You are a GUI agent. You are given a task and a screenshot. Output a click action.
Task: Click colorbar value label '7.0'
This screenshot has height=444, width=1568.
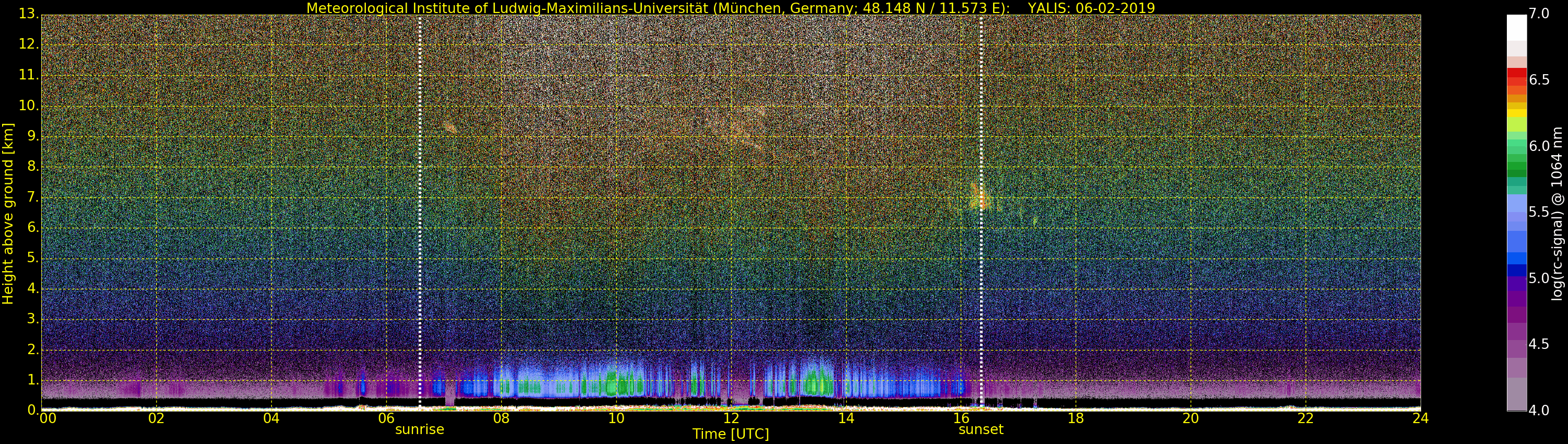click(1539, 14)
